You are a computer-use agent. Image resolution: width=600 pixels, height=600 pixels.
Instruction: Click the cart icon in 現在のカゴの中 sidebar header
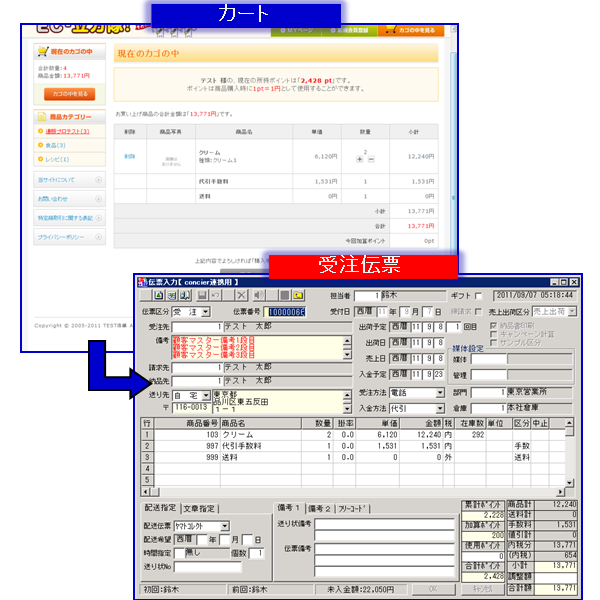click(43, 51)
